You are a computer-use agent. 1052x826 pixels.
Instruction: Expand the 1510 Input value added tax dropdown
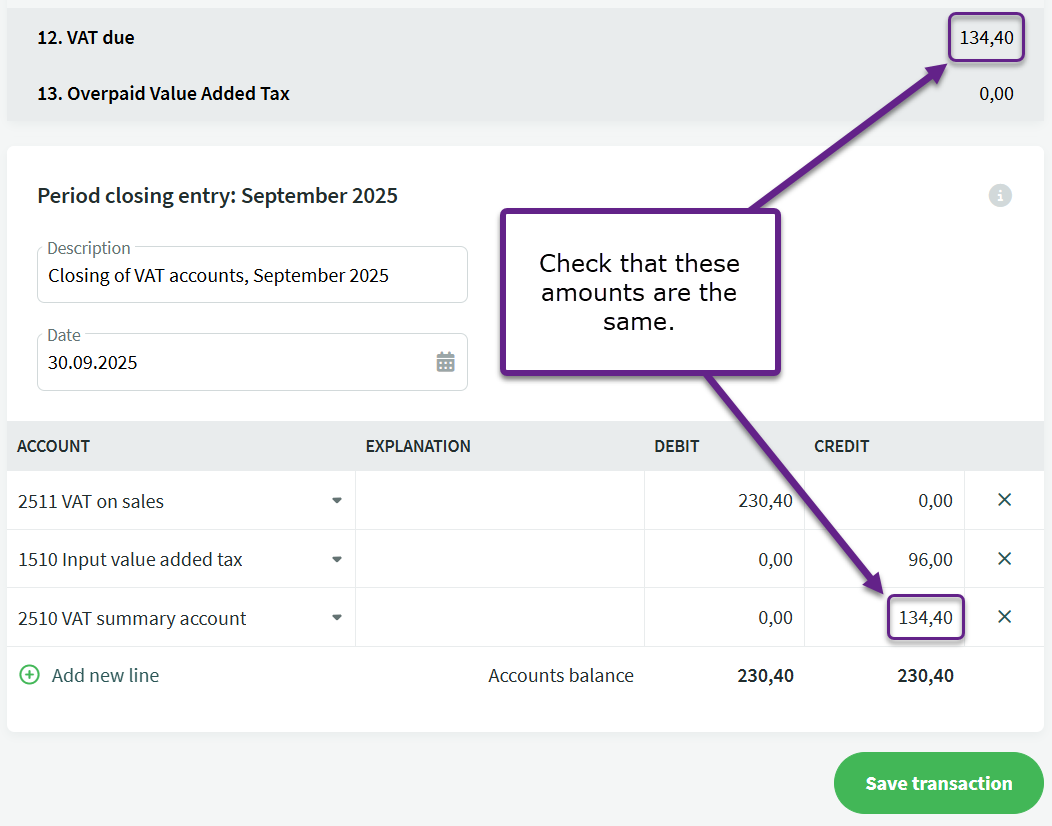click(337, 559)
